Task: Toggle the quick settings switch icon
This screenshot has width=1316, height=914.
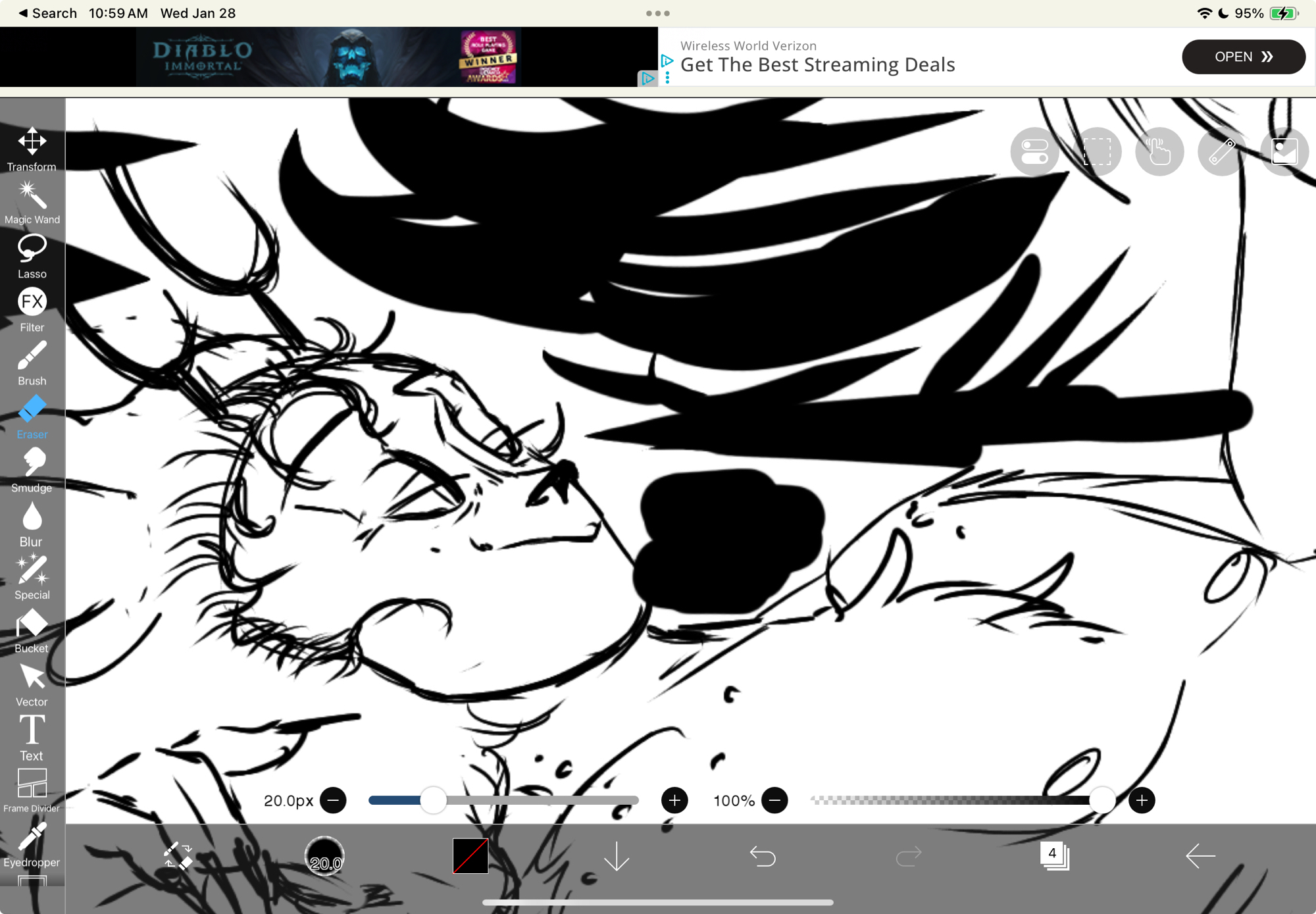Action: [x=1034, y=152]
